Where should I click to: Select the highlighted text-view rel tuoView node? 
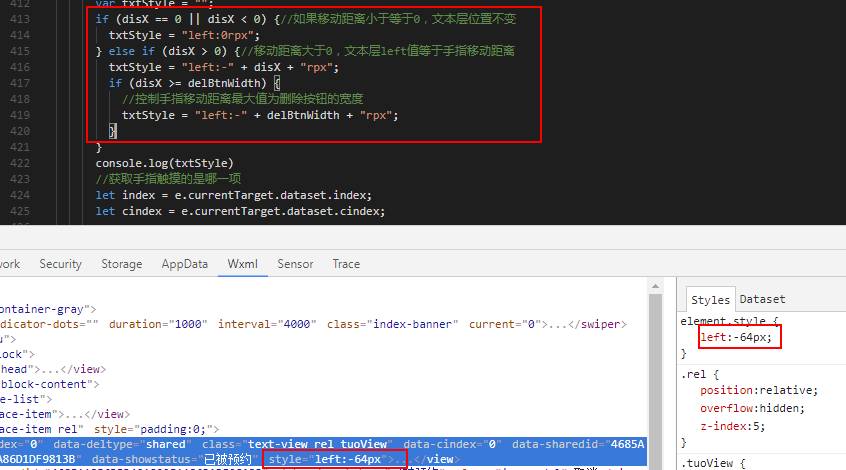(x=324, y=452)
